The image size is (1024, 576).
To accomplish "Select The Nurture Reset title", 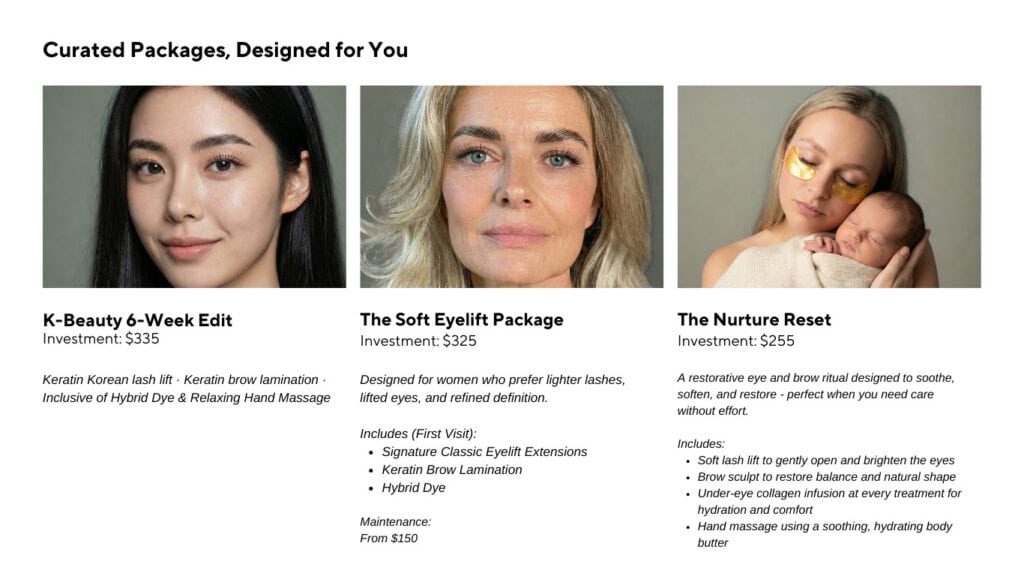I will pyautogui.click(x=754, y=320).
